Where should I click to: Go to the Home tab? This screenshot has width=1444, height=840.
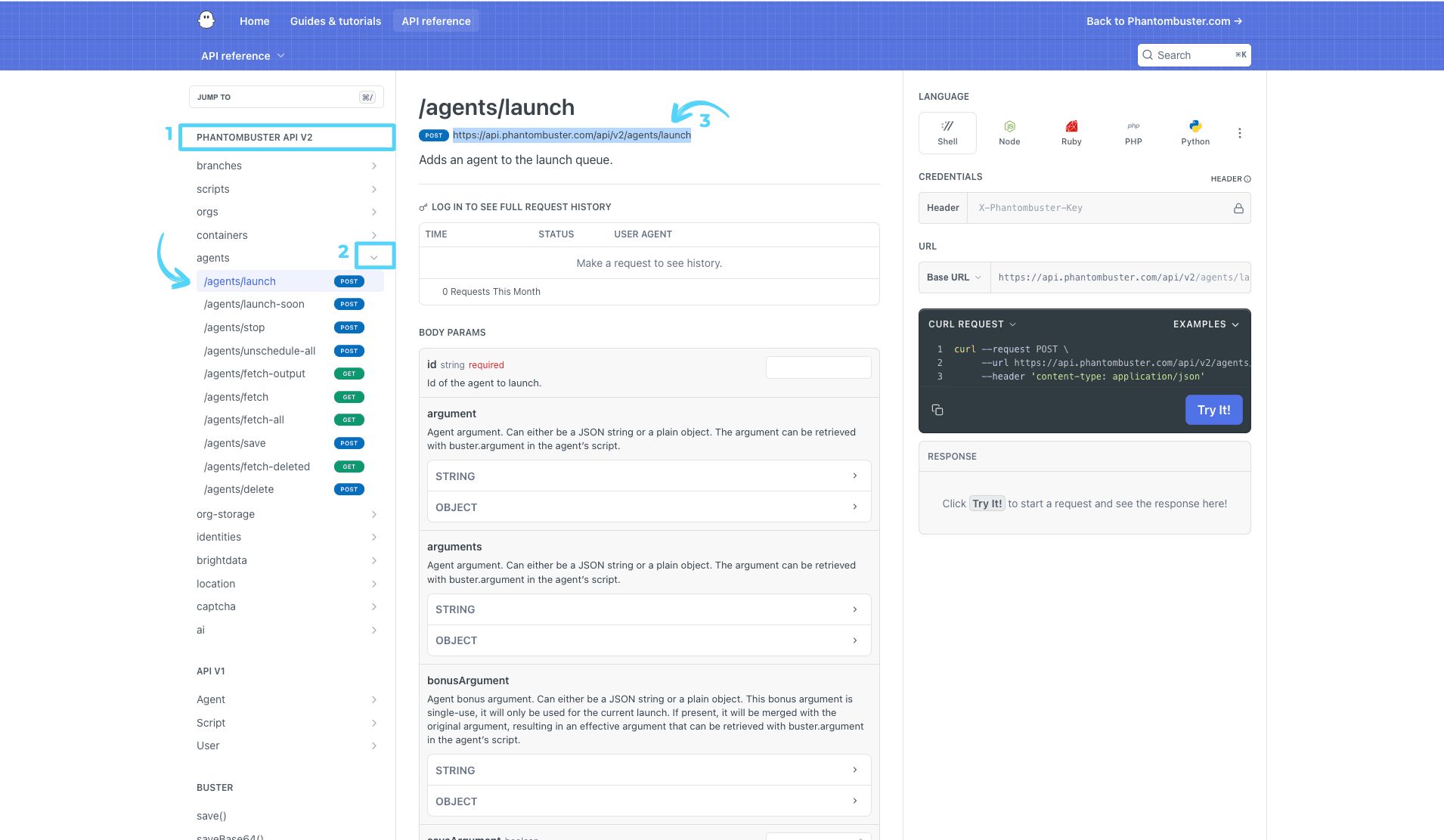255,21
